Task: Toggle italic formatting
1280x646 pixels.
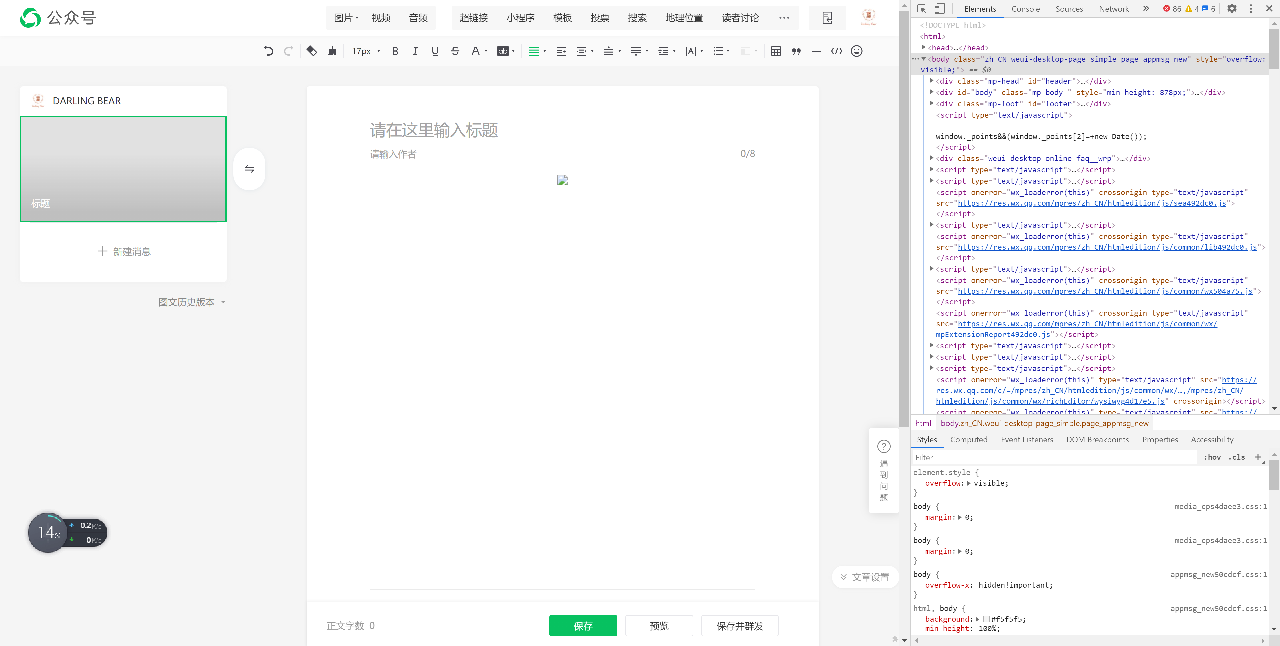Action: pyautogui.click(x=415, y=51)
